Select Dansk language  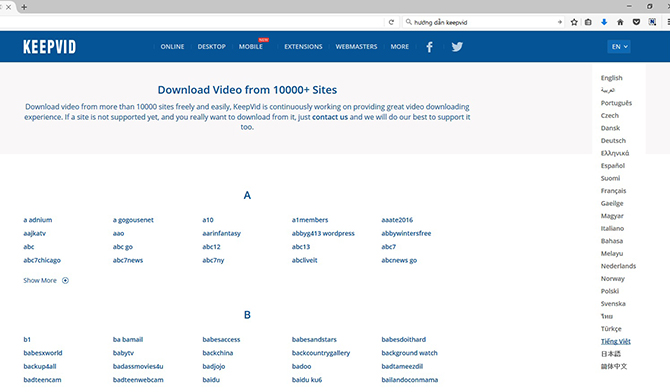pos(610,128)
